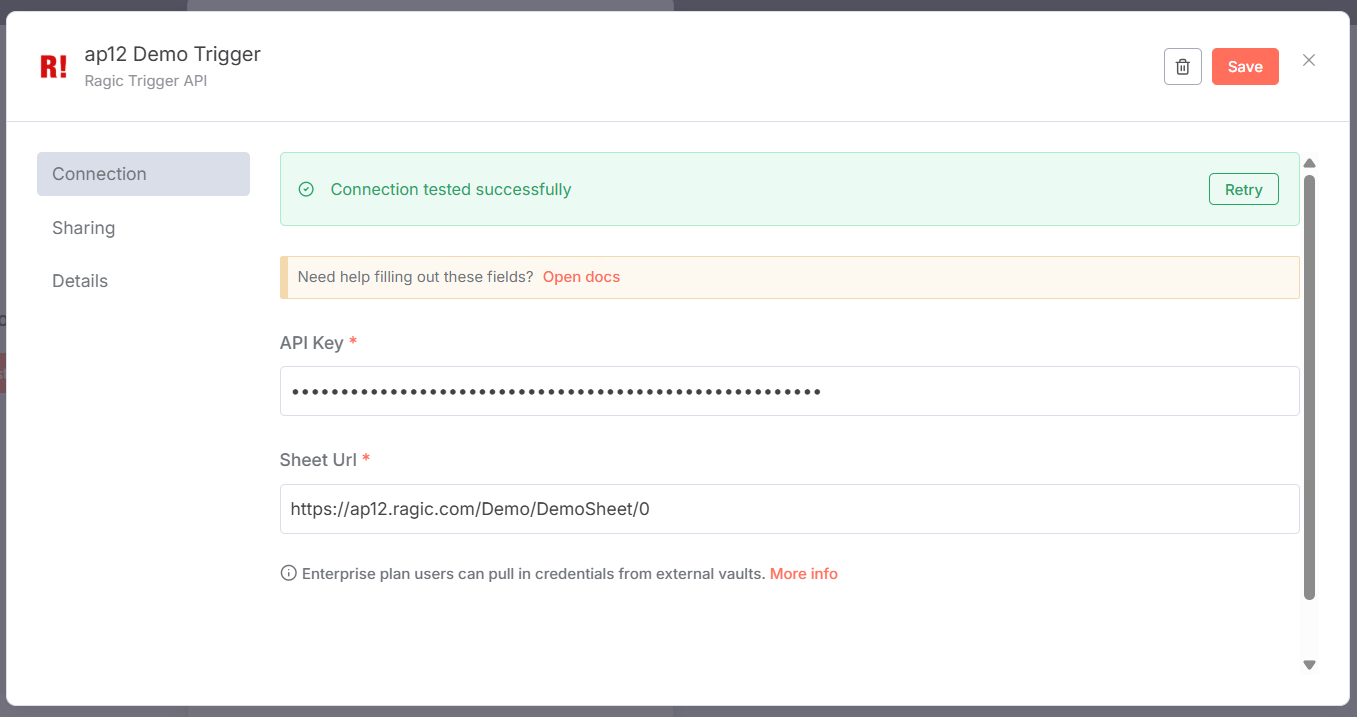Open the Sharing tab
Image resolution: width=1357 pixels, height=717 pixels.
click(84, 228)
